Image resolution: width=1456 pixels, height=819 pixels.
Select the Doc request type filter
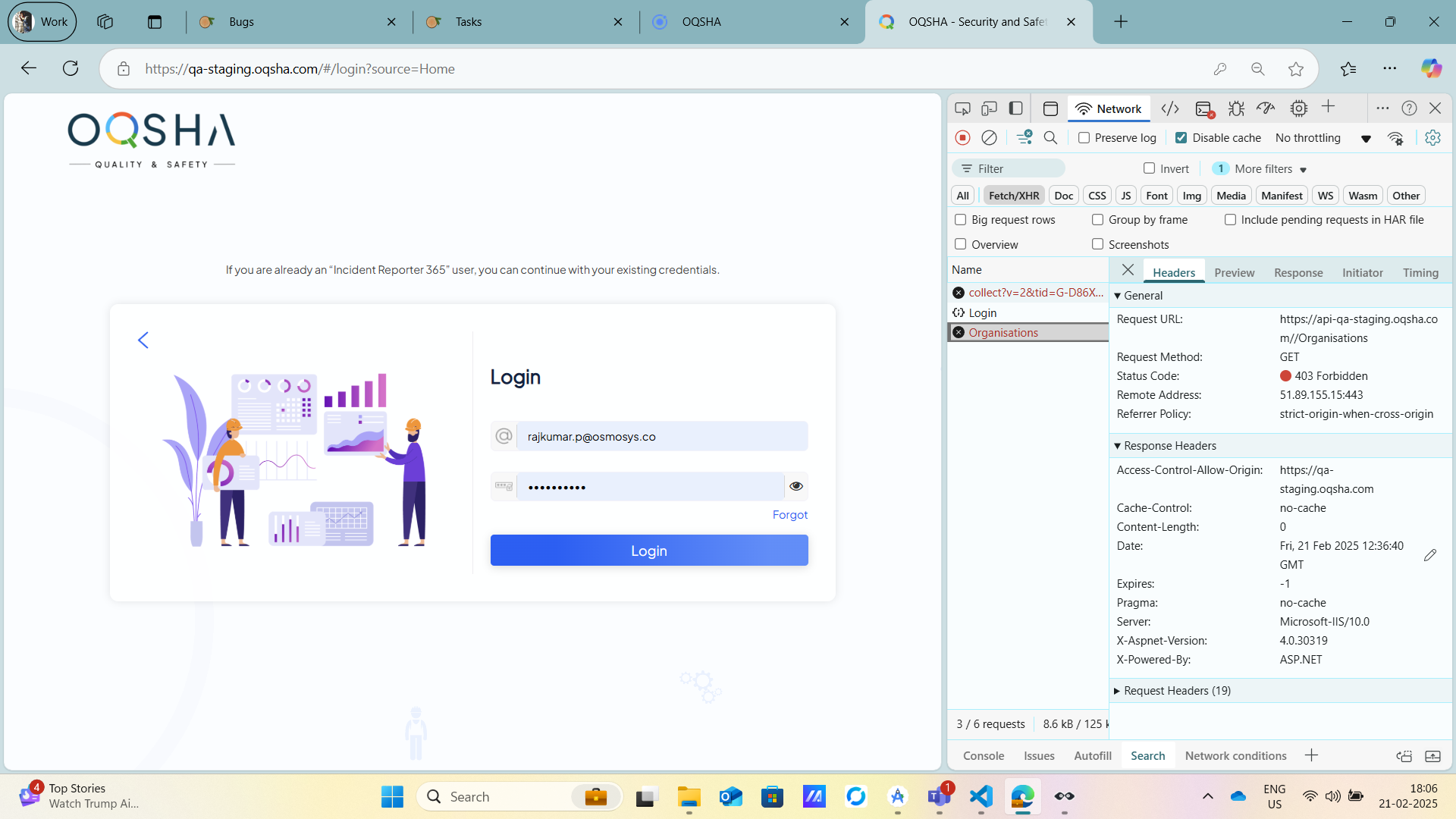click(x=1063, y=196)
